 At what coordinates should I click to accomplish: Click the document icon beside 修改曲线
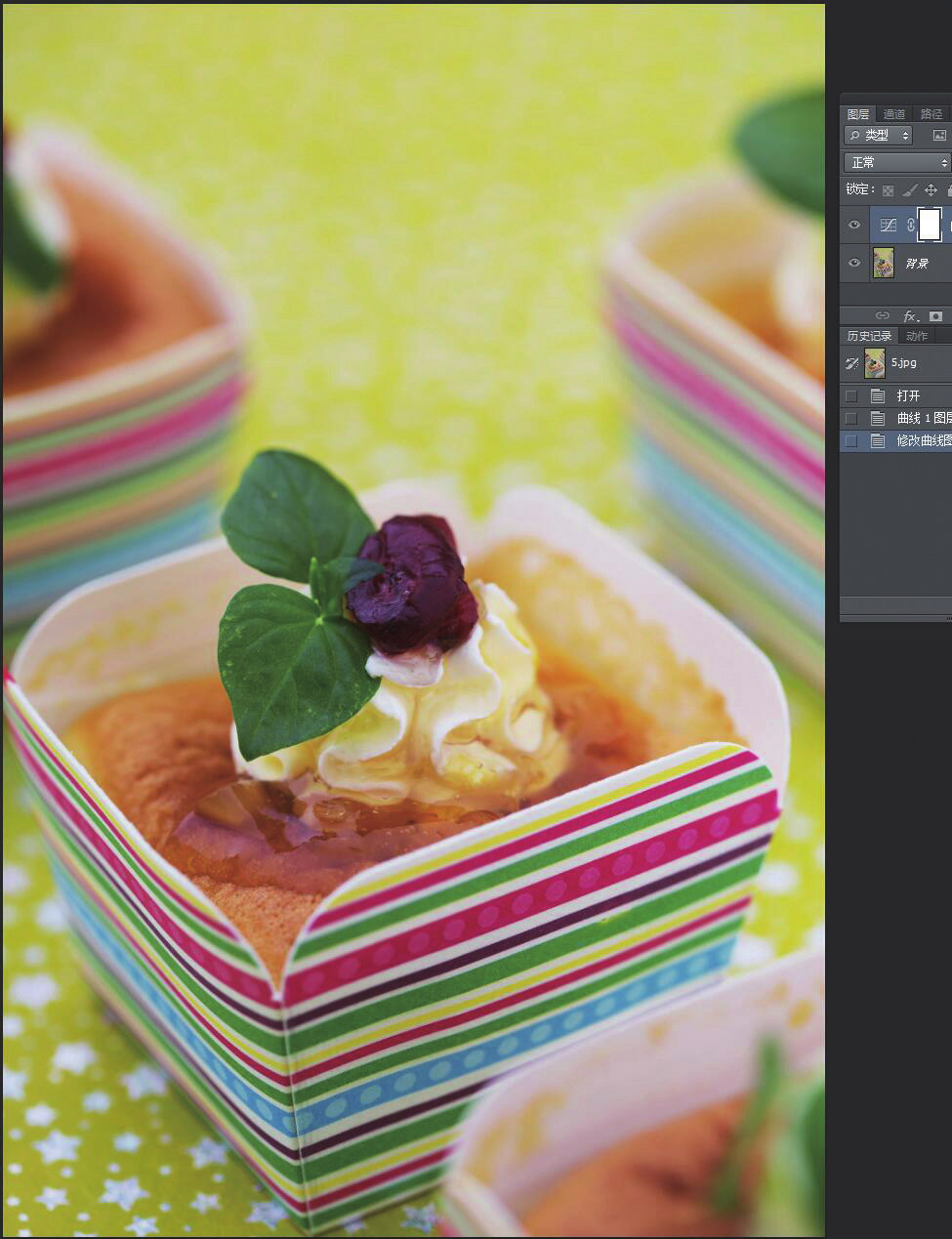click(x=878, y=440)
